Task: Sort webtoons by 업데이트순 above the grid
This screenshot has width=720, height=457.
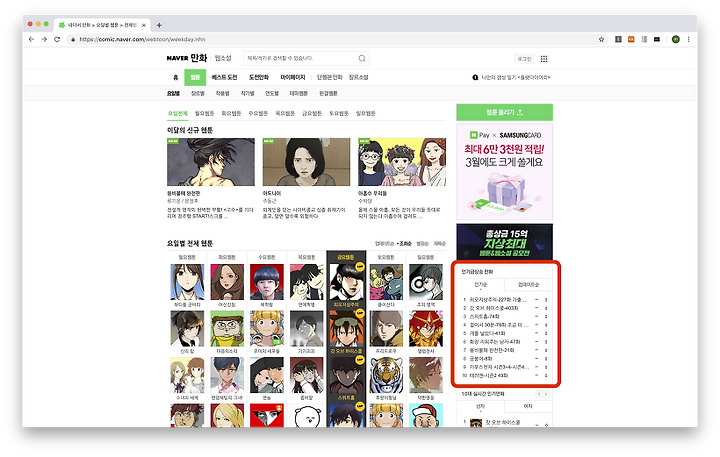Action: 384,243
